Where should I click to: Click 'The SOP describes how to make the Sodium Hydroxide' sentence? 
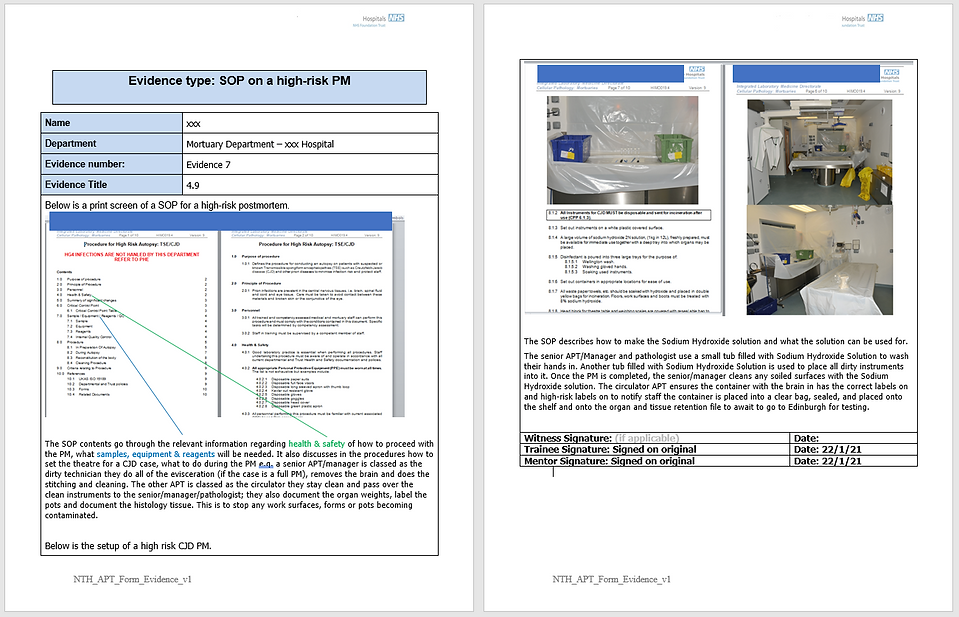tap(716, 341)
